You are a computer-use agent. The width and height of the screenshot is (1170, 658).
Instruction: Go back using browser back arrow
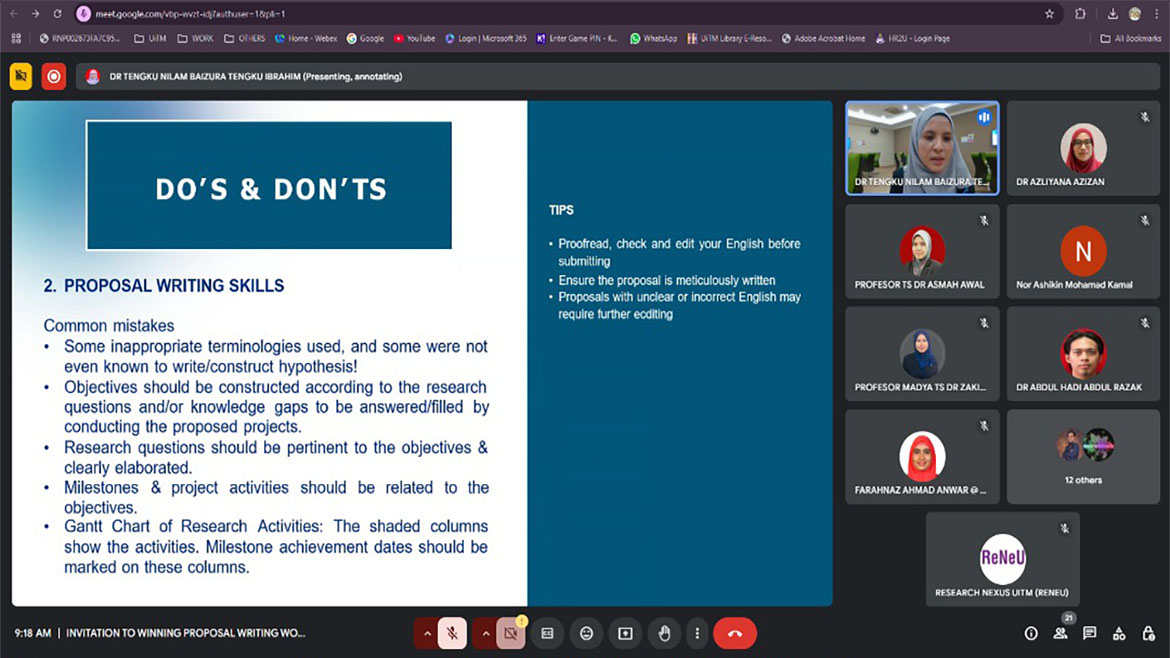pos(13,13)
